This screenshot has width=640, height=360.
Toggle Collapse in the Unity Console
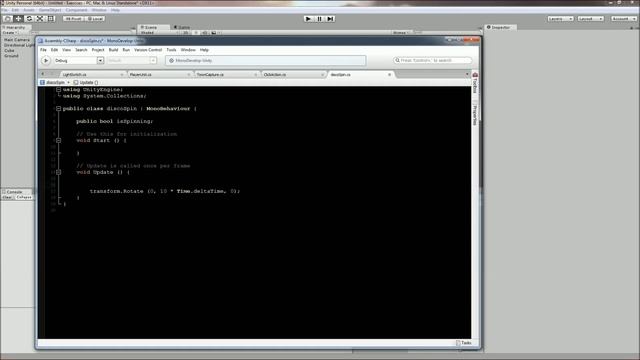pyautogui.click(x=24, y=198)
